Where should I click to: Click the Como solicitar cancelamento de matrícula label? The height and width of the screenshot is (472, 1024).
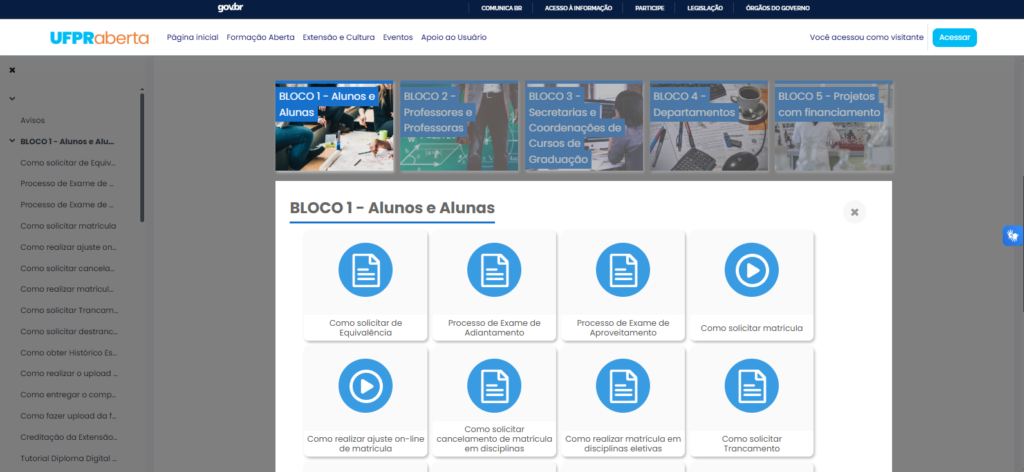click(x=494, y=439)
